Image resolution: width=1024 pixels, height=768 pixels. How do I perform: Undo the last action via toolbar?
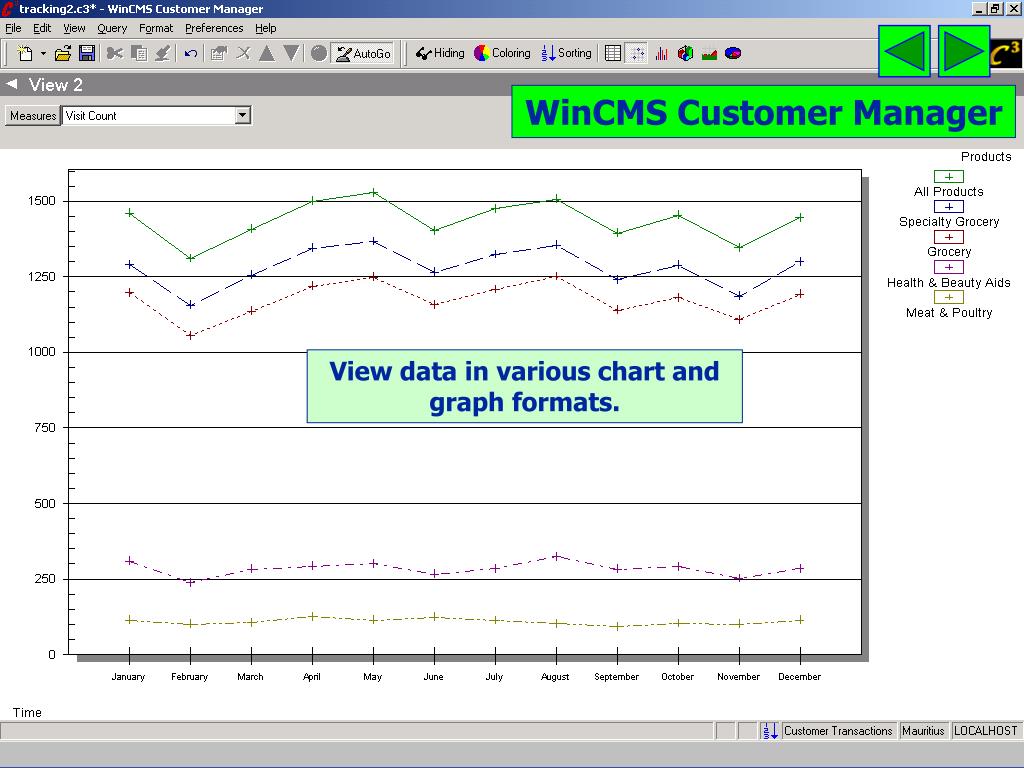[x=191, y=54]
